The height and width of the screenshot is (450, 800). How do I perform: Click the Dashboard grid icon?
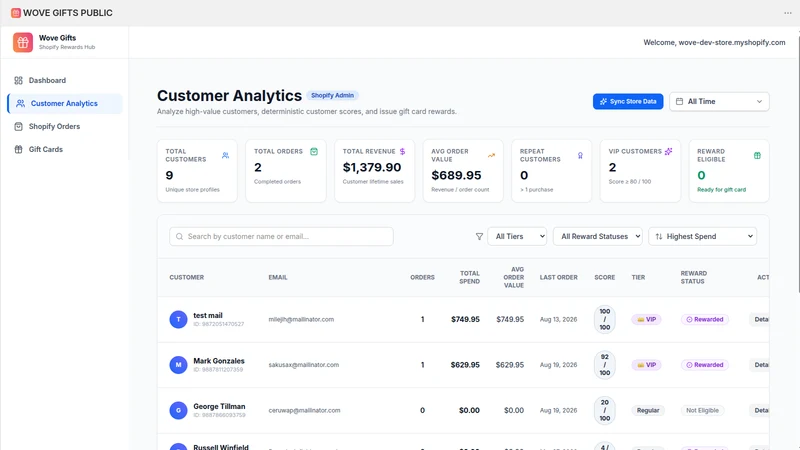click(18, 80)
